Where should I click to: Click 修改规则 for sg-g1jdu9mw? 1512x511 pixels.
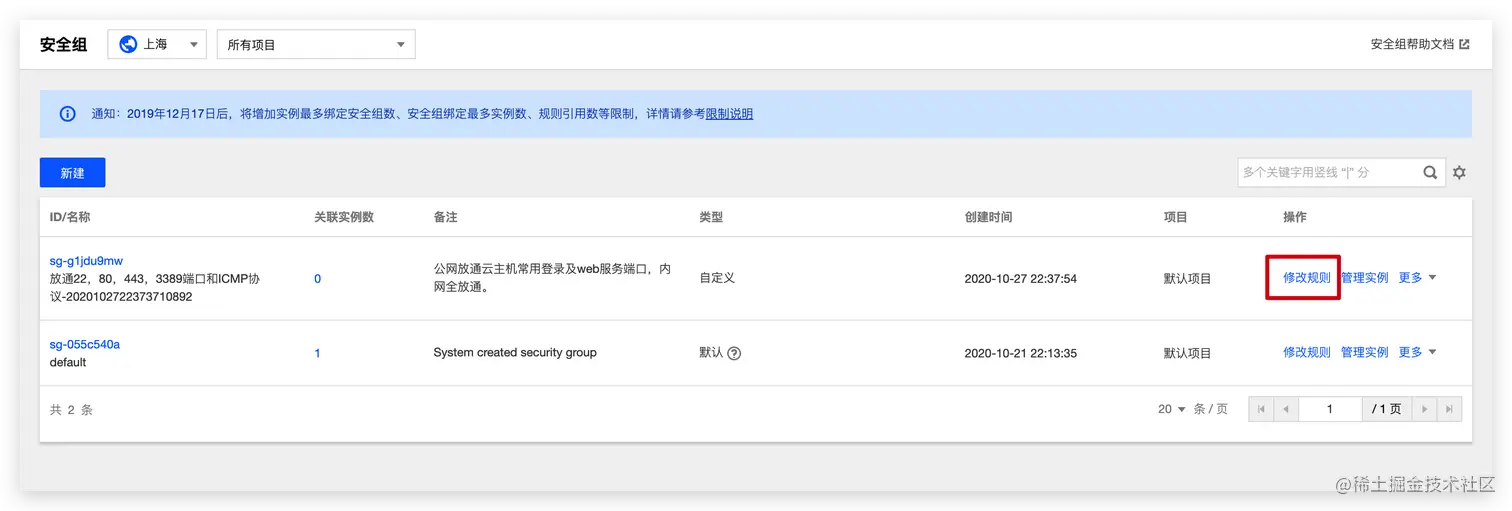pyautogui.click(x=1307, y=278)
